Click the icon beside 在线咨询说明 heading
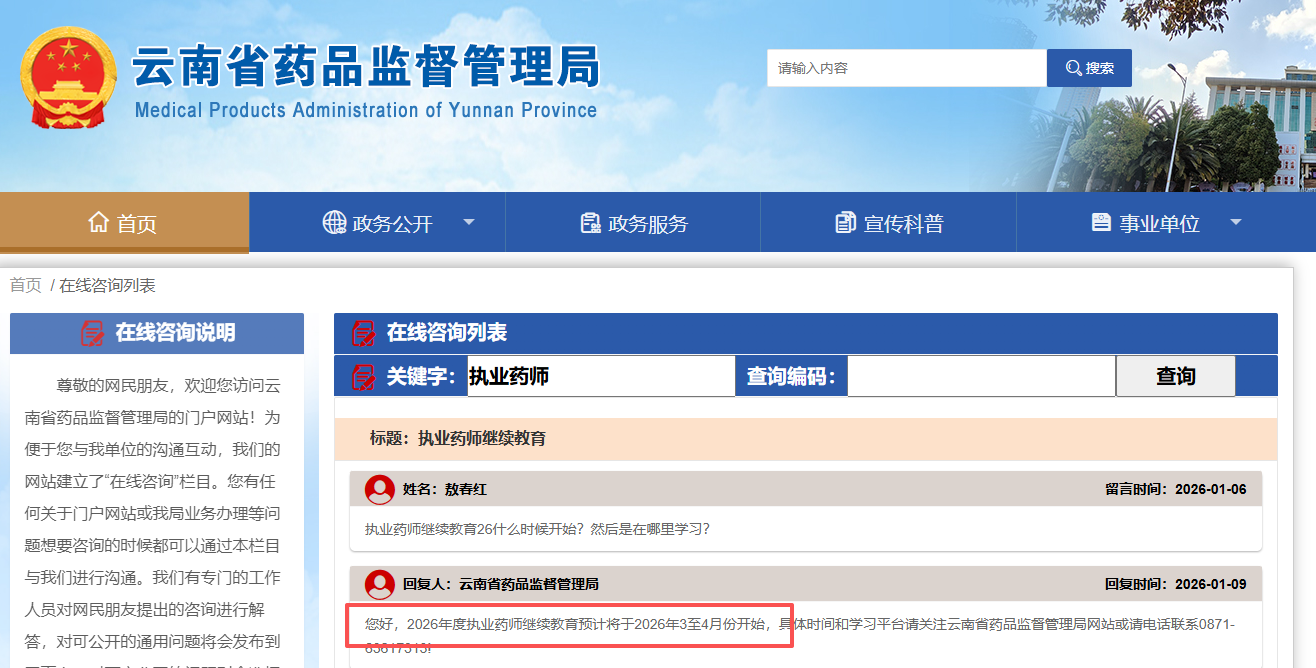 92,333
